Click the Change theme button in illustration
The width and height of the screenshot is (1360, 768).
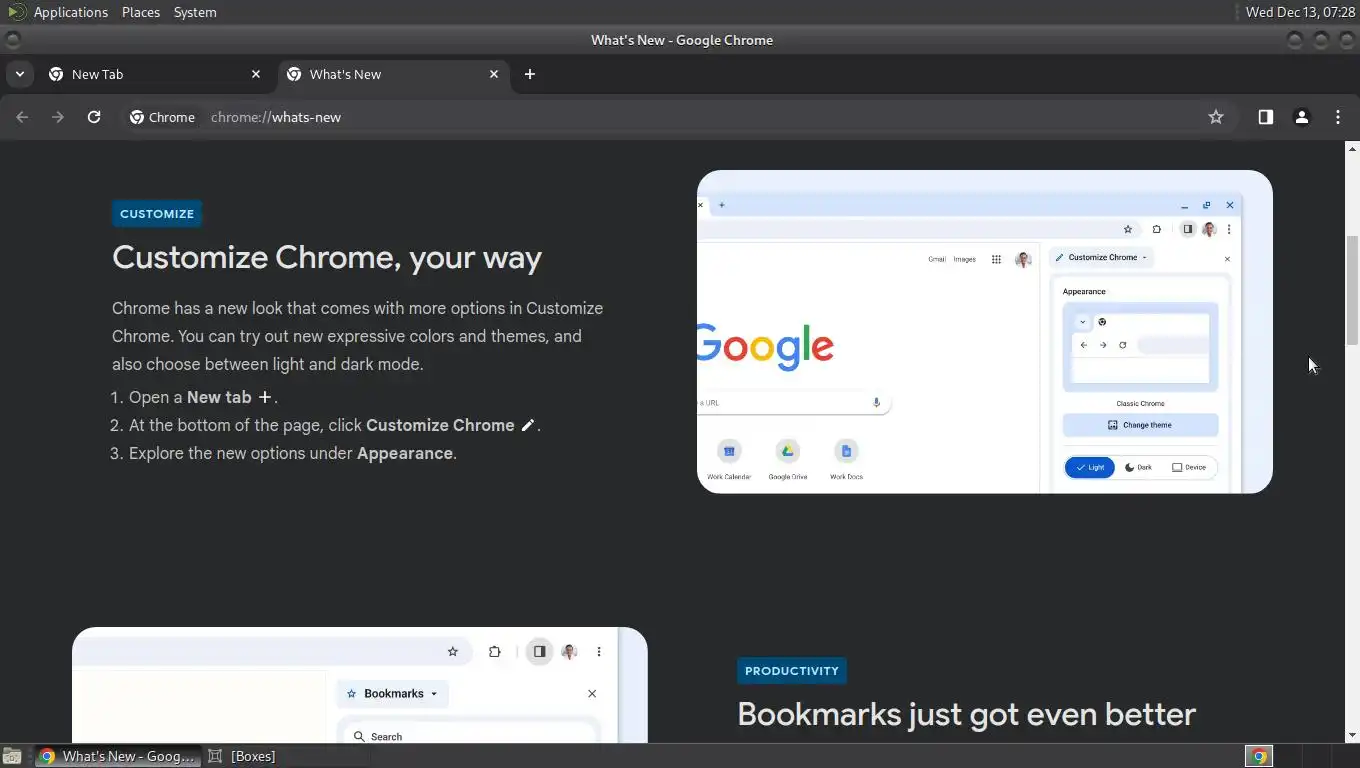(x=1140, y=425)
